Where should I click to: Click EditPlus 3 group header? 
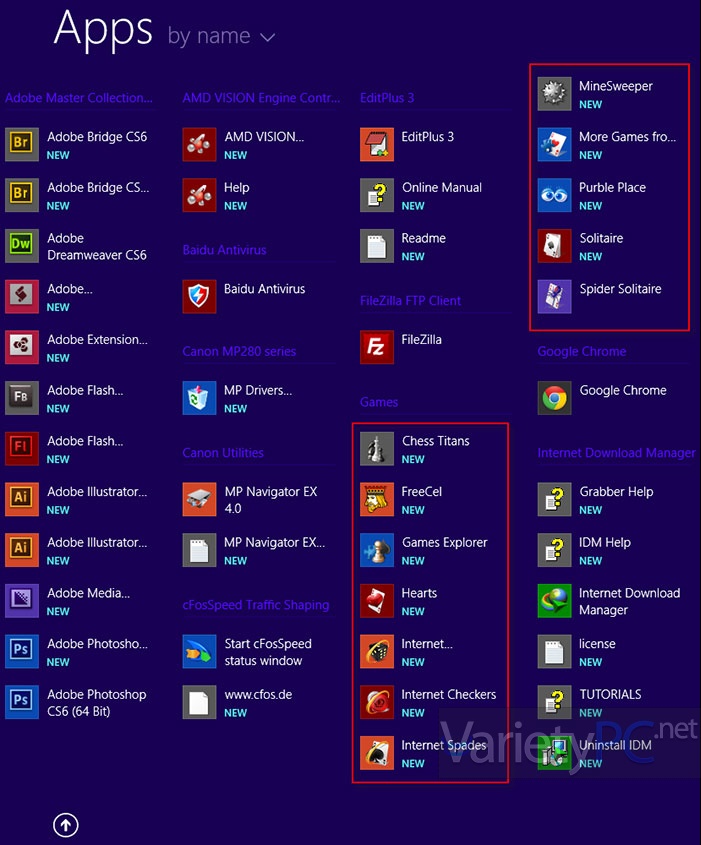click(387, 98)
